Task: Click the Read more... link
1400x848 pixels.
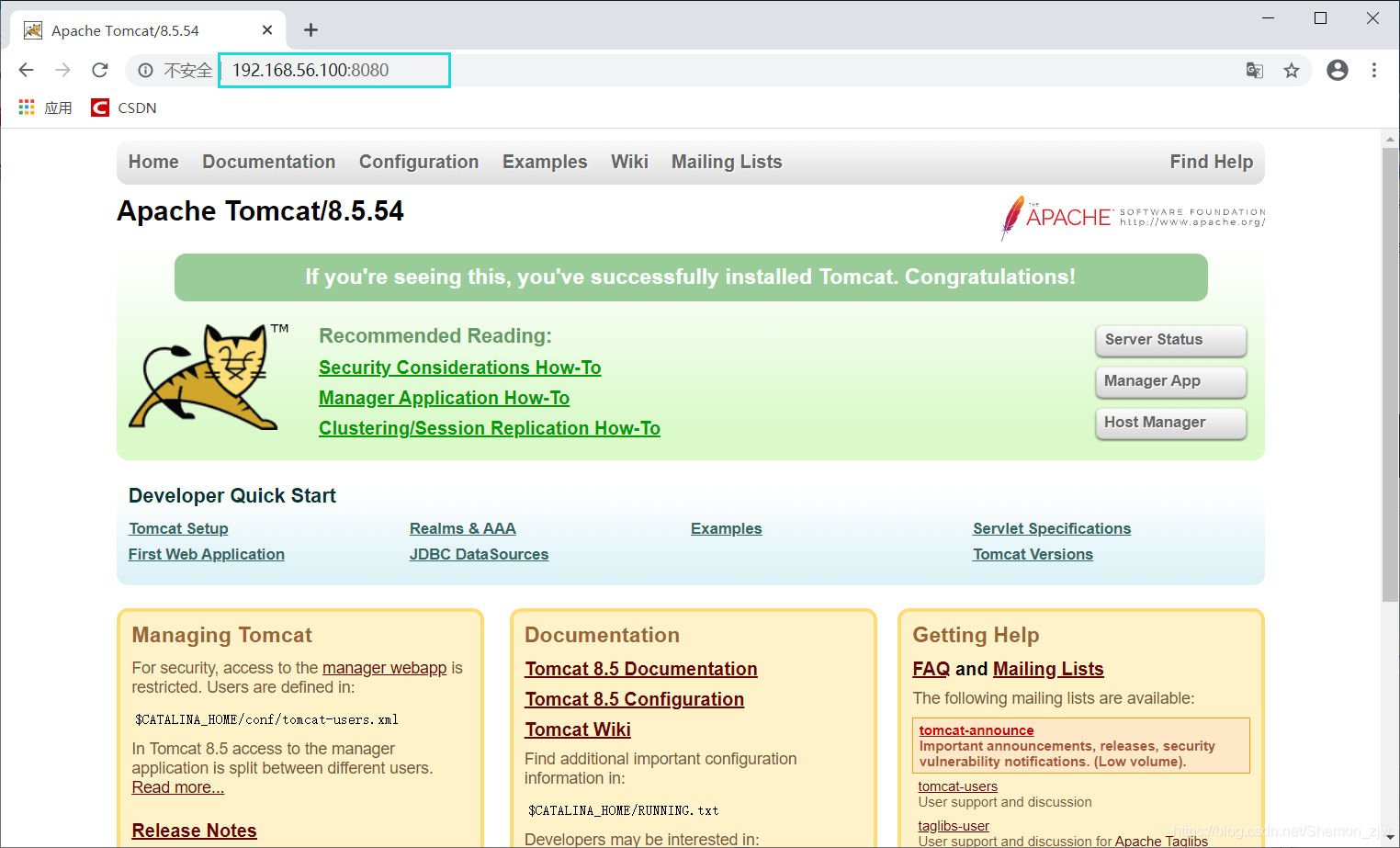Action: tap(178, 787)
